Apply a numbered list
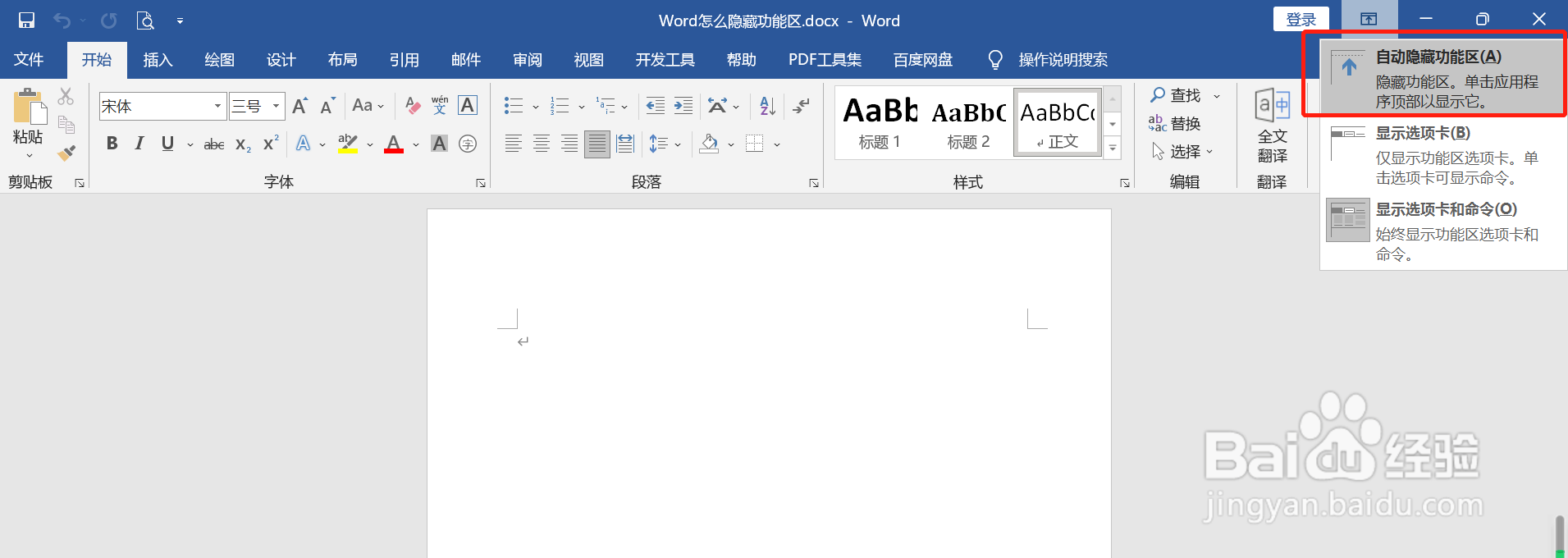Viewport: 1568px width, 558px height. (x=560, y=106)
